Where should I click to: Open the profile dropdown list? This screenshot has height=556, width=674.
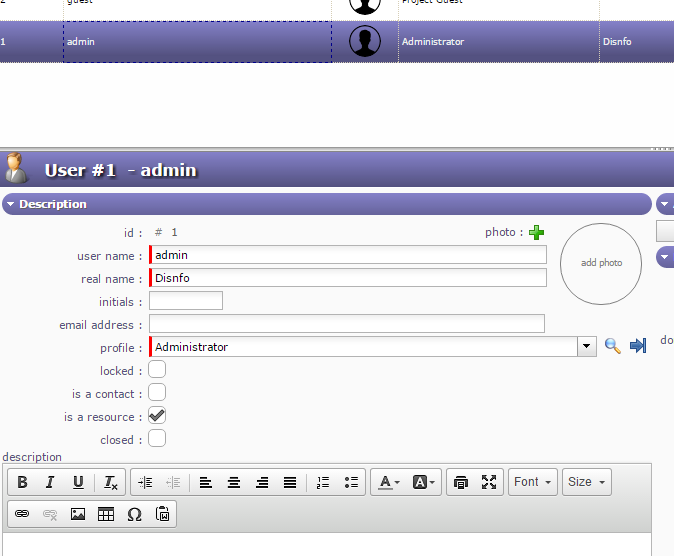(x=587, y=347)
